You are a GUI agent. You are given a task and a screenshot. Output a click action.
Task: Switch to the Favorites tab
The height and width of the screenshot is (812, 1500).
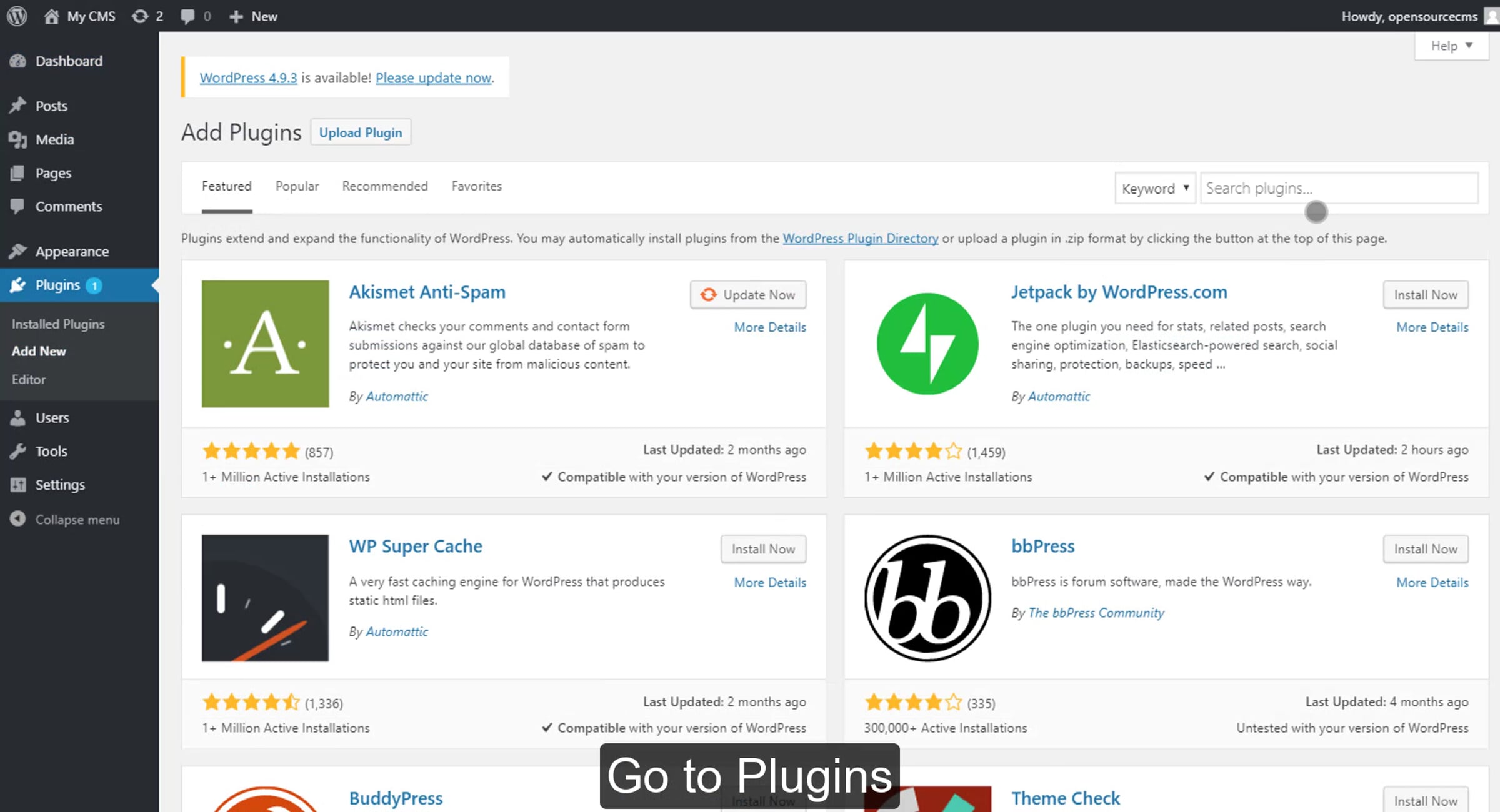click(x=477, y=186)
